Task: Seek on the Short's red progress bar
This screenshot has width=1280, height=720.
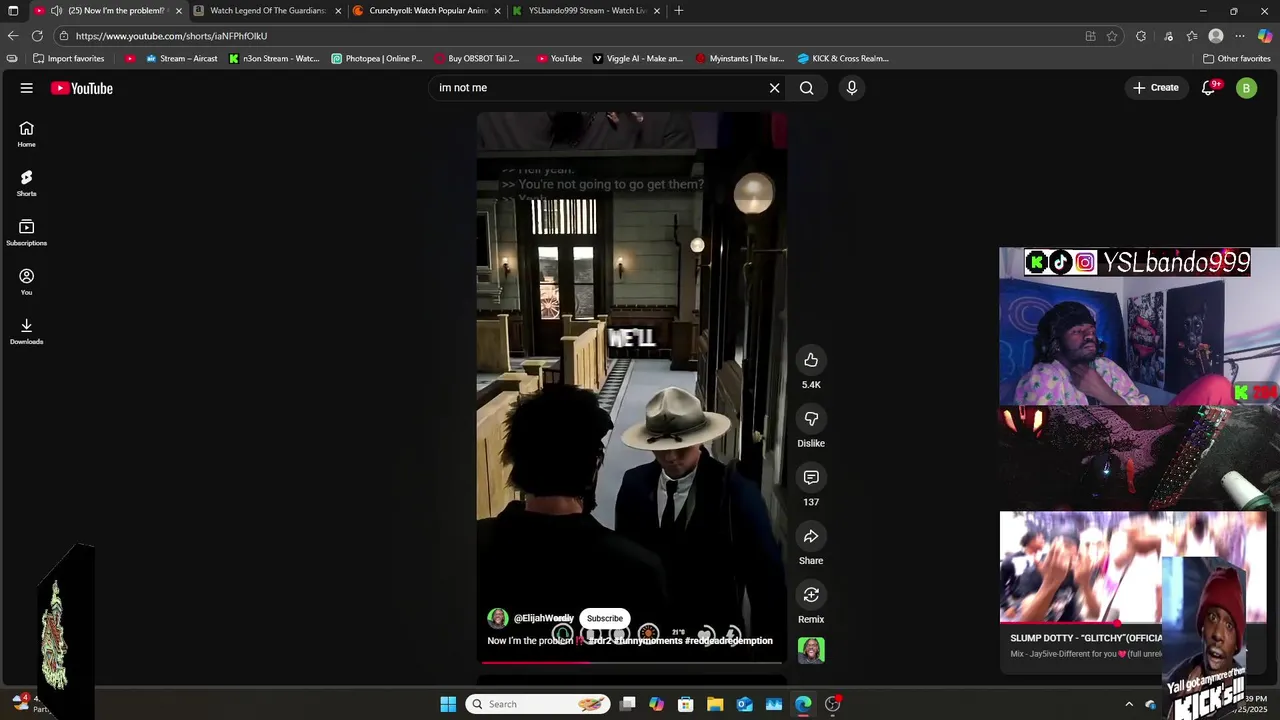Action: [x=632, y=662]
